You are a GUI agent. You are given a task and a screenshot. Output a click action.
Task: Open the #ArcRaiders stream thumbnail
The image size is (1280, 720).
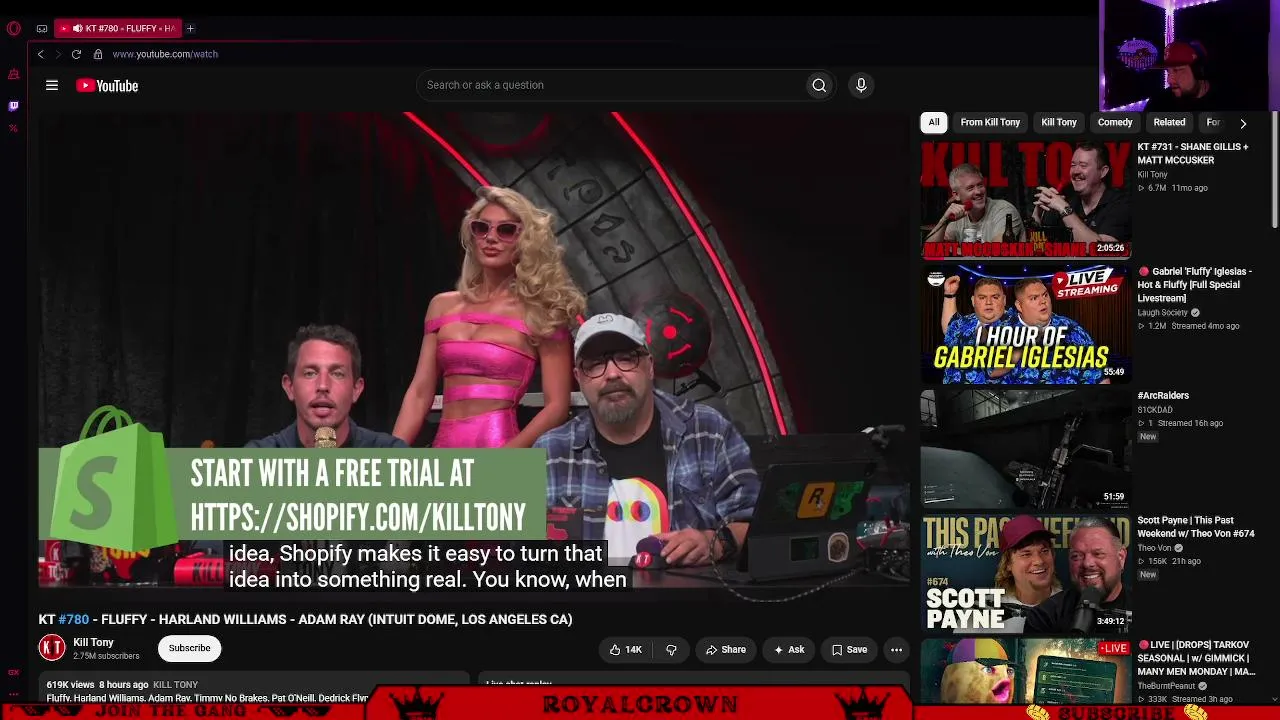coord(1026,449)
